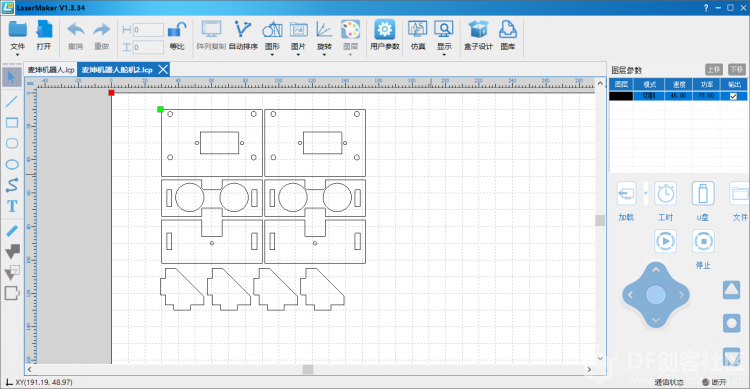Screen dimensions: 750x389
Task: Click the power value 70.00
Action: pyautogui.click(x=706, y=96)
